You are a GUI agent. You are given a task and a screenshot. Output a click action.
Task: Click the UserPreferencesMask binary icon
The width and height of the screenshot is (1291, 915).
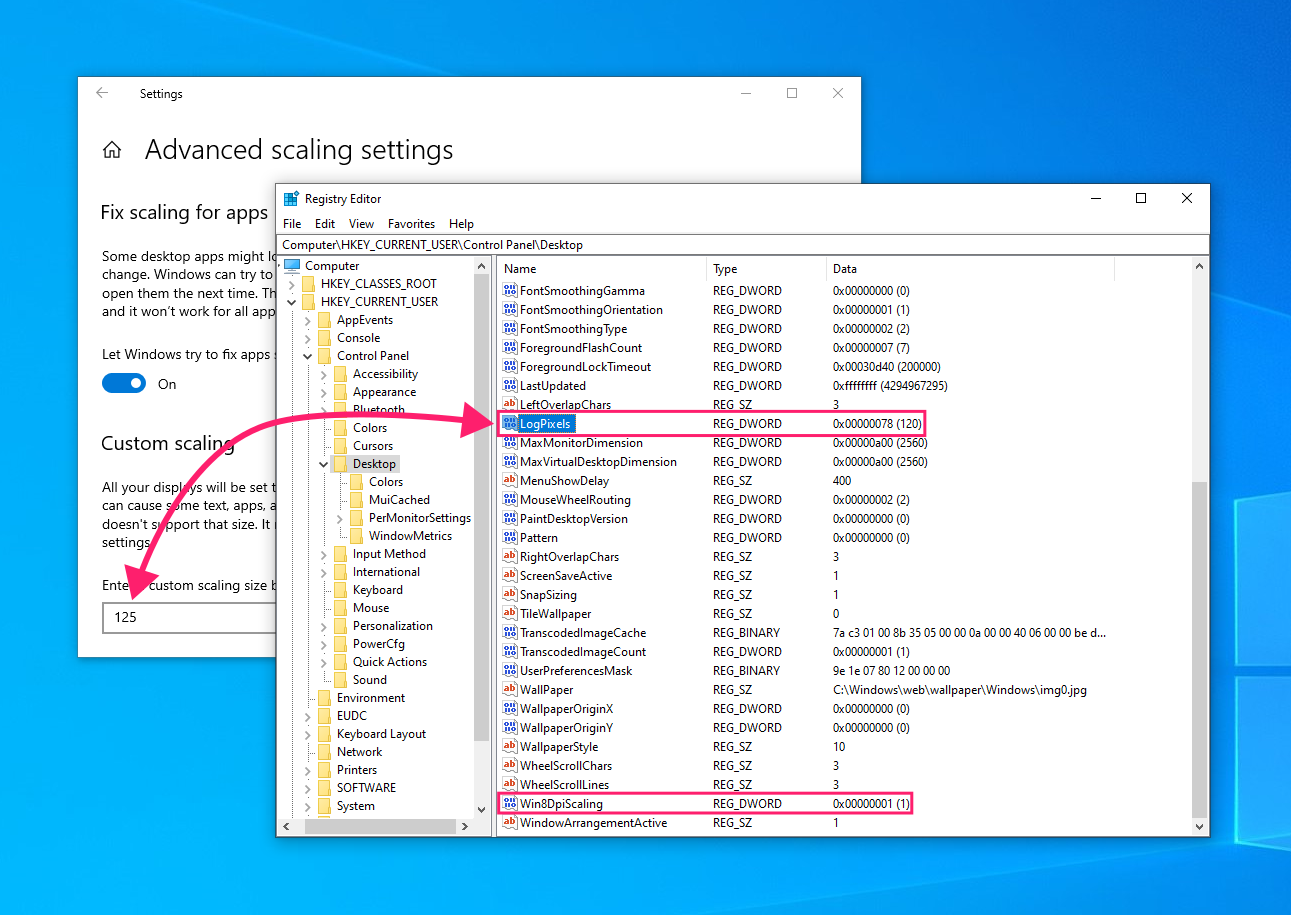510,671
